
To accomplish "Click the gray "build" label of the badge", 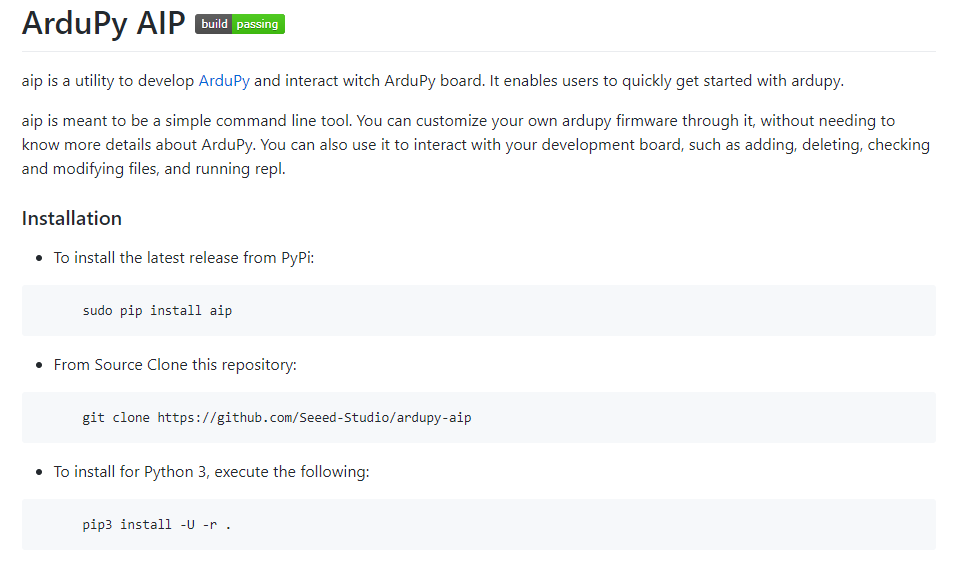I will [214, 24].
